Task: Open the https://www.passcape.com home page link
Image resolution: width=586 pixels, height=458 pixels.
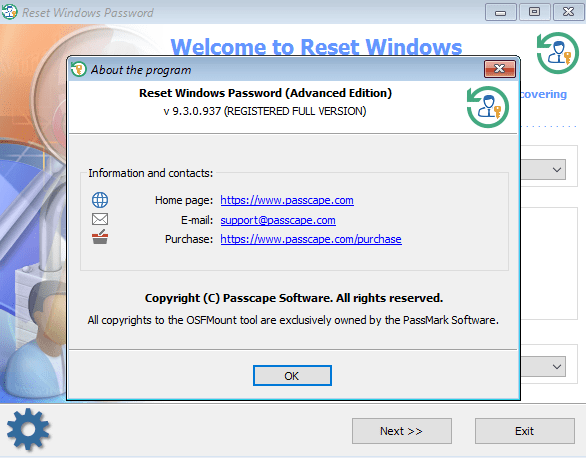Action: click(287, 200)
